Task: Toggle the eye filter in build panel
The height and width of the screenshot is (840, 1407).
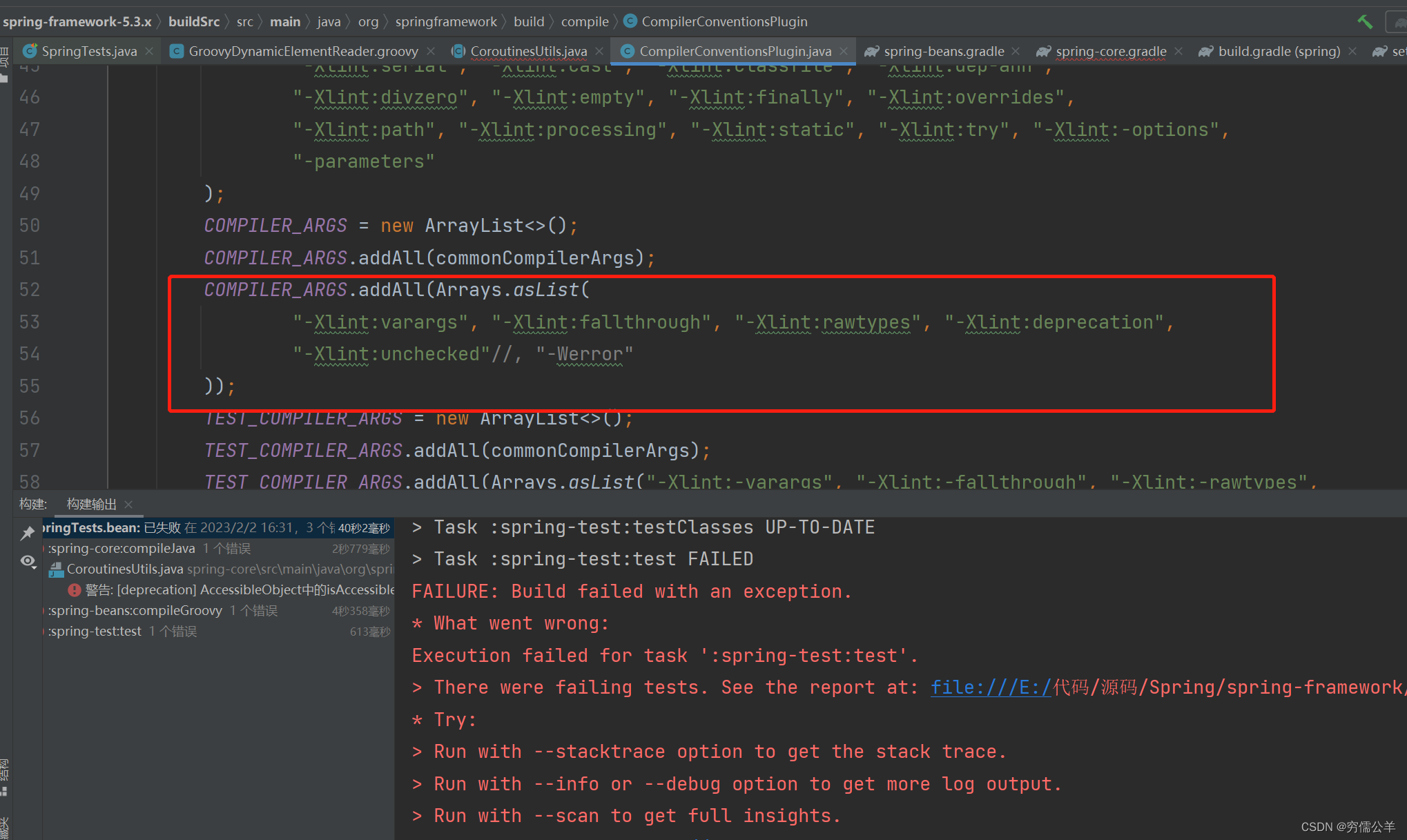Action: pos(28,561)
